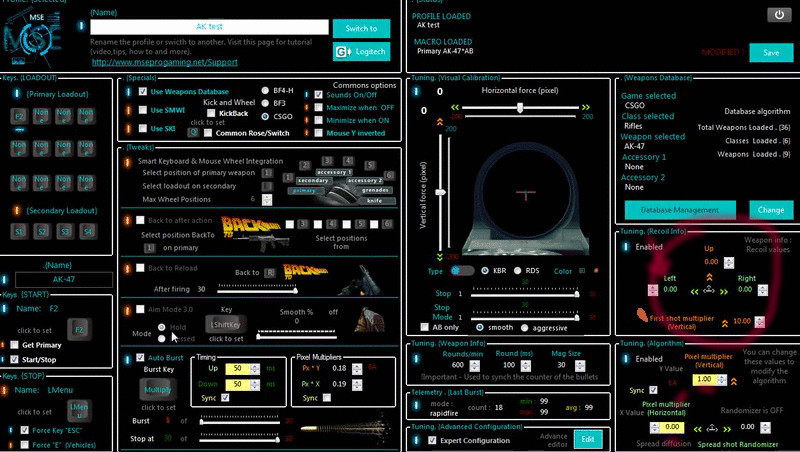Check the Use SKI option
The height and width of the screenshot is (452, 800).
coord(143,128)
